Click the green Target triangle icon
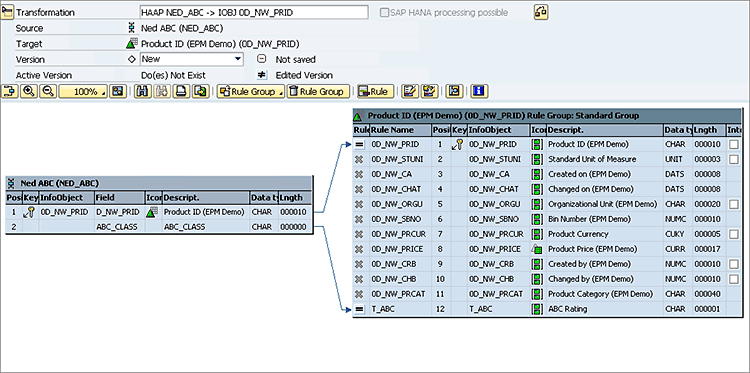Screen dimensions: 750x373 pos(132,44)
